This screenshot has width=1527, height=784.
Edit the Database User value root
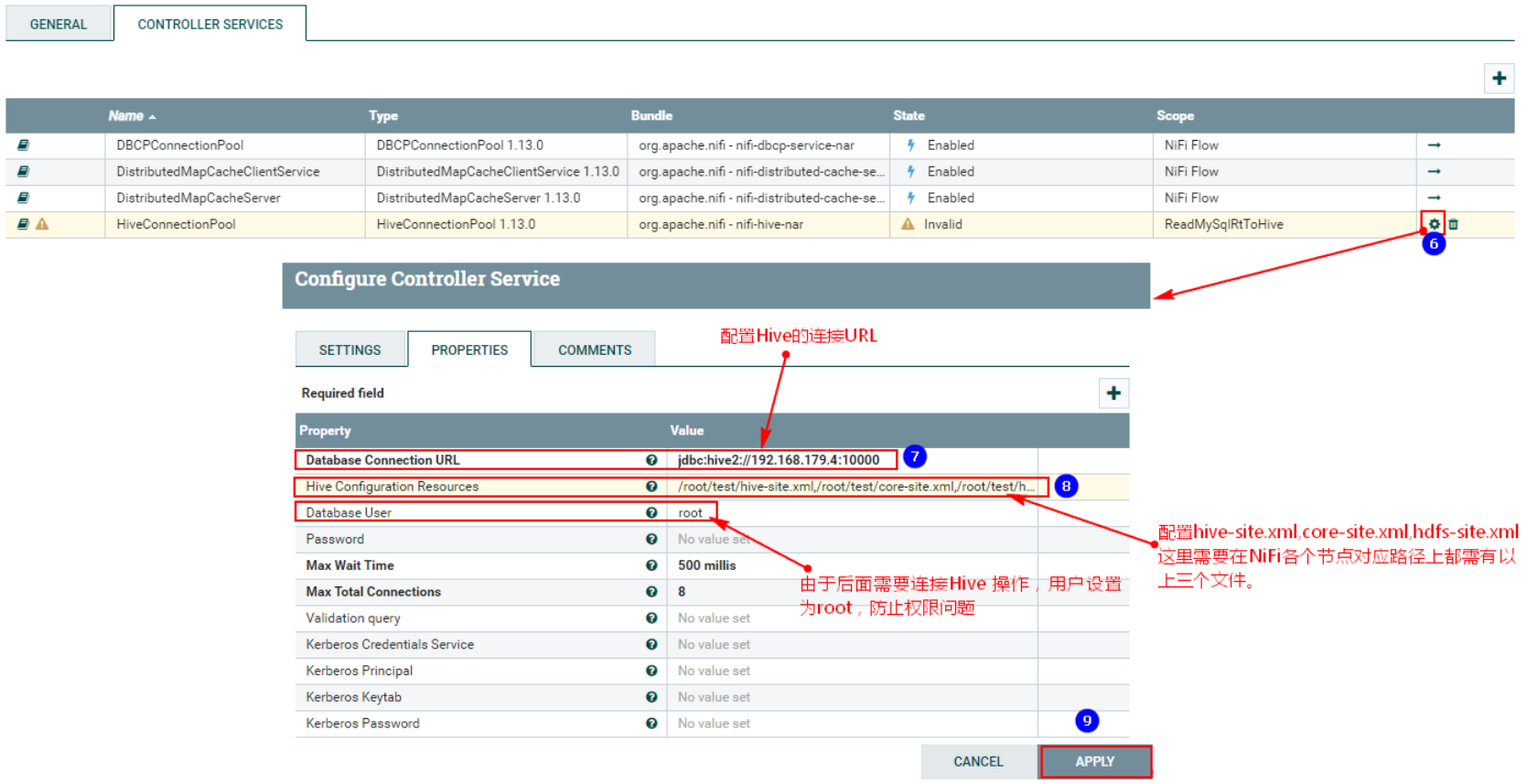(852, 513)
